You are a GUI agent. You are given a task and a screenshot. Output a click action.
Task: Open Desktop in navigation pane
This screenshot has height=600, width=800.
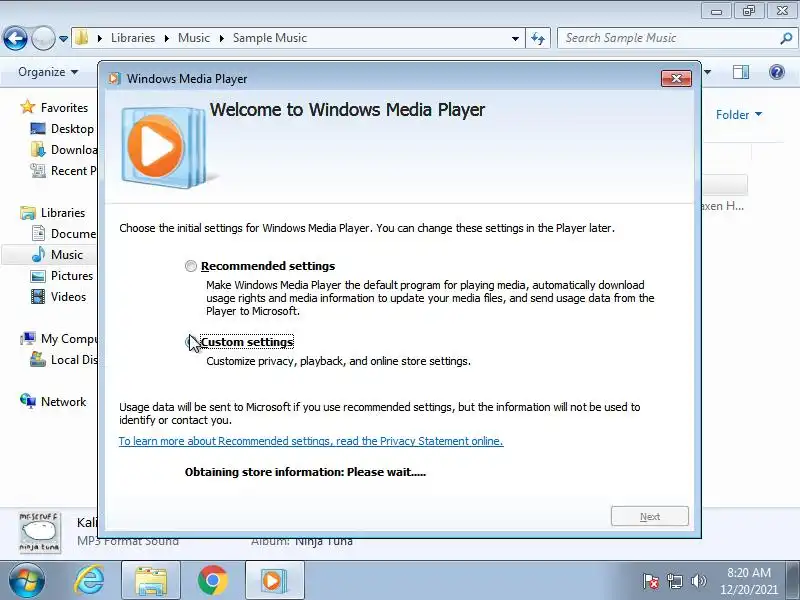(x=62, y=129)
